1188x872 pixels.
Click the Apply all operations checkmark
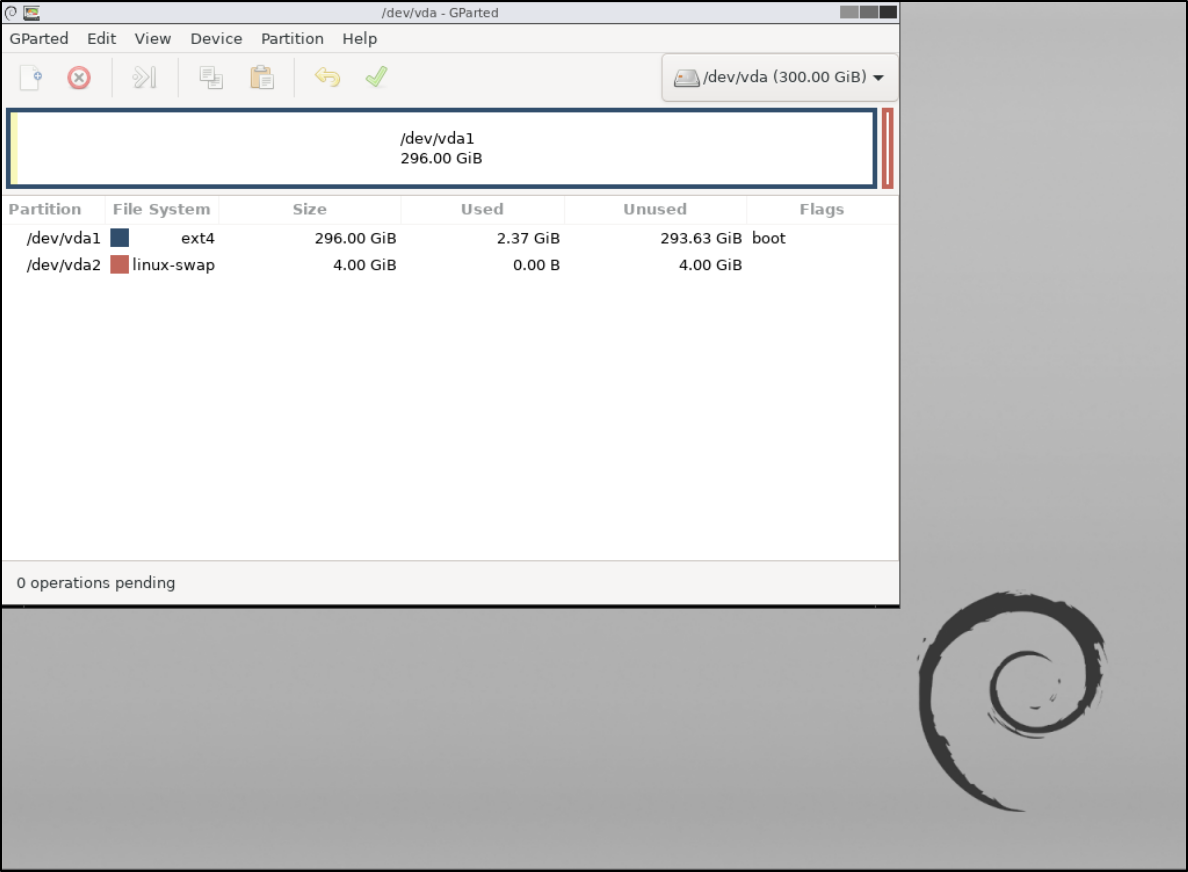[x=376, y=78]
